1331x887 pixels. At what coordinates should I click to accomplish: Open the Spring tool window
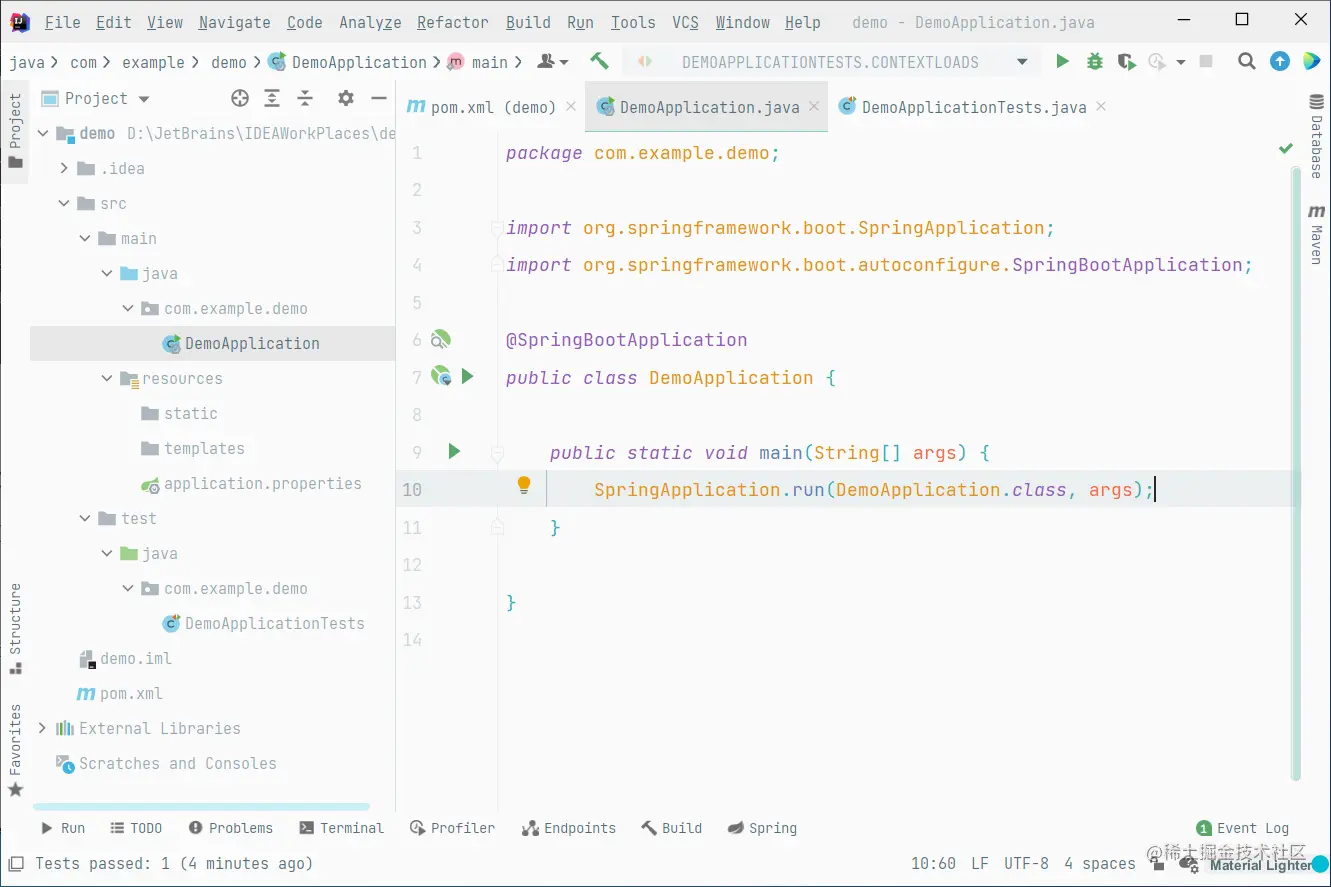[762, 828]
